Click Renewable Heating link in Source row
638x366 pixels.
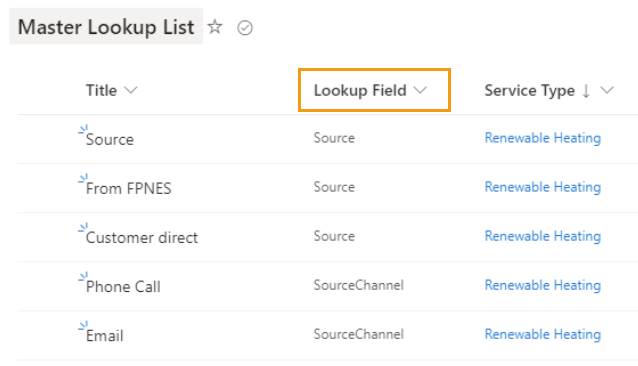(542, 138)
